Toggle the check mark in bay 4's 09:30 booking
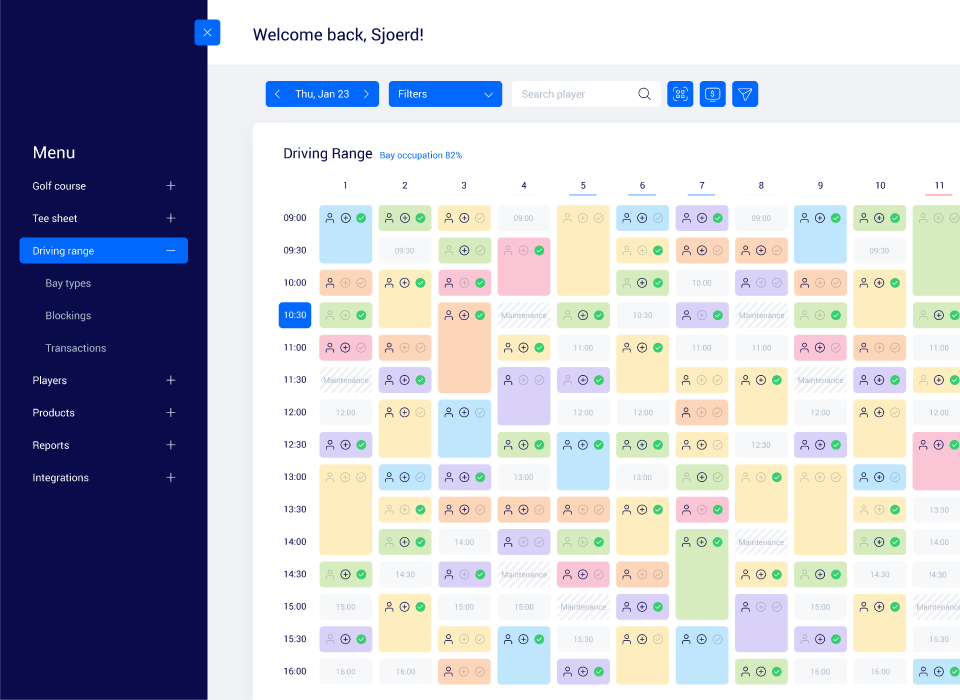Viewport: 960px width, 700px height. 539,250
